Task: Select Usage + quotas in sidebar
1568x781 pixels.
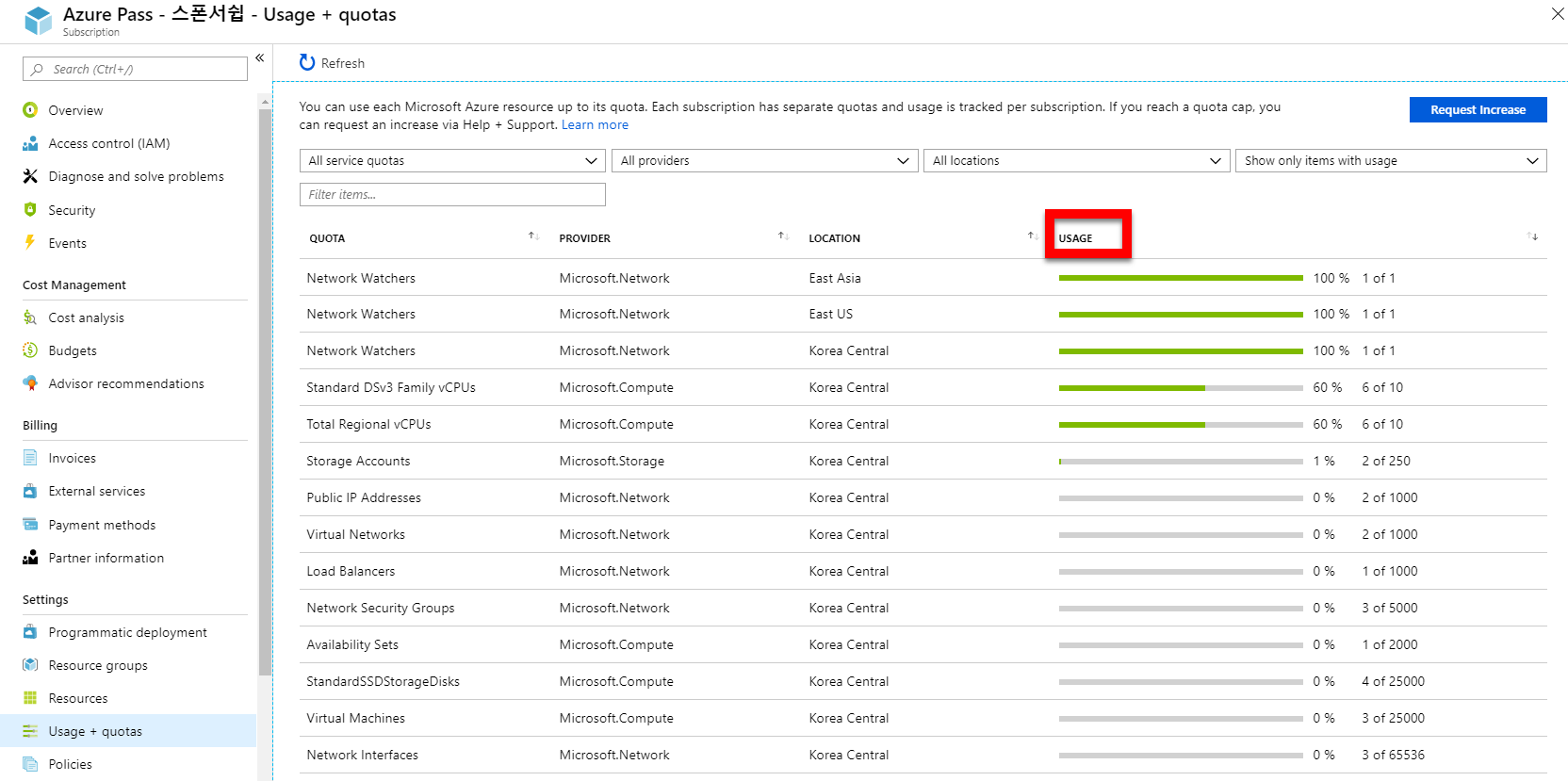Action: pyautogui.click(x=128, y=731)
